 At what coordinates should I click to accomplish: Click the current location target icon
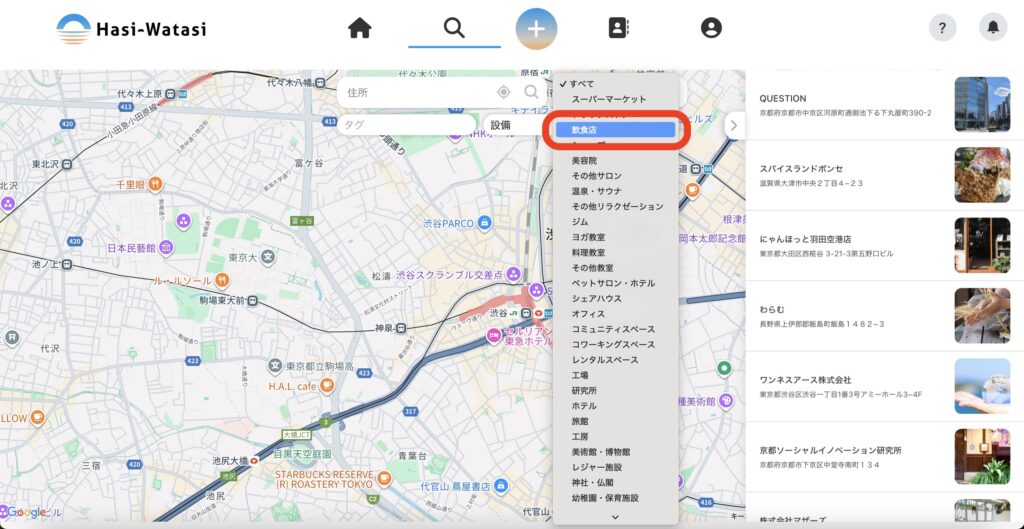504,93
